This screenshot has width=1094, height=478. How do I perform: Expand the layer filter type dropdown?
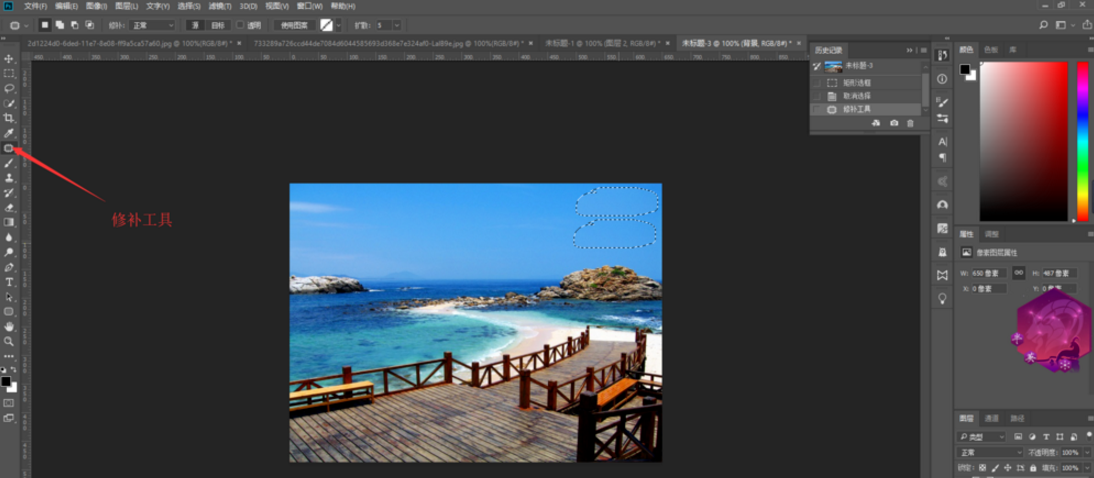pos(982,437)
